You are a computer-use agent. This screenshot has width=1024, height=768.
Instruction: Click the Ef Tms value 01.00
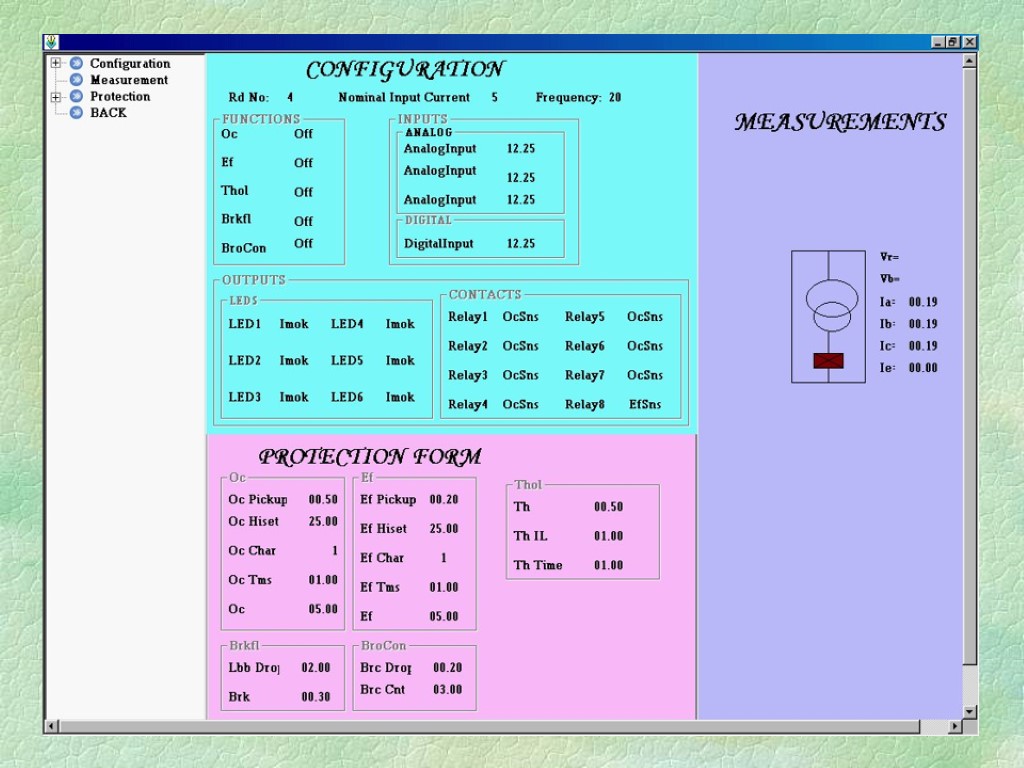pos(443,587)
